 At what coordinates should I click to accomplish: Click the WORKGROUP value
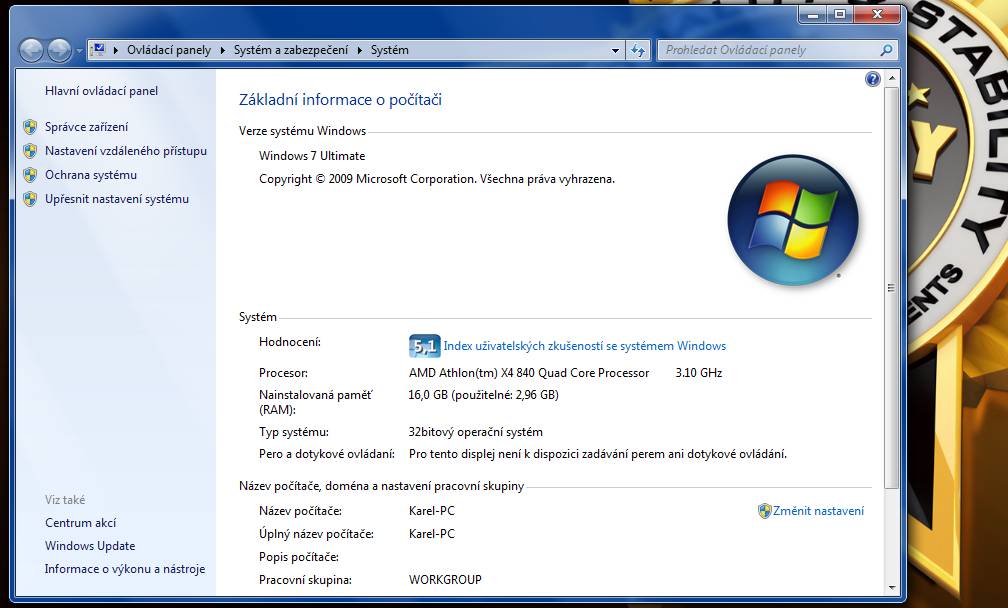pos(445,580)
